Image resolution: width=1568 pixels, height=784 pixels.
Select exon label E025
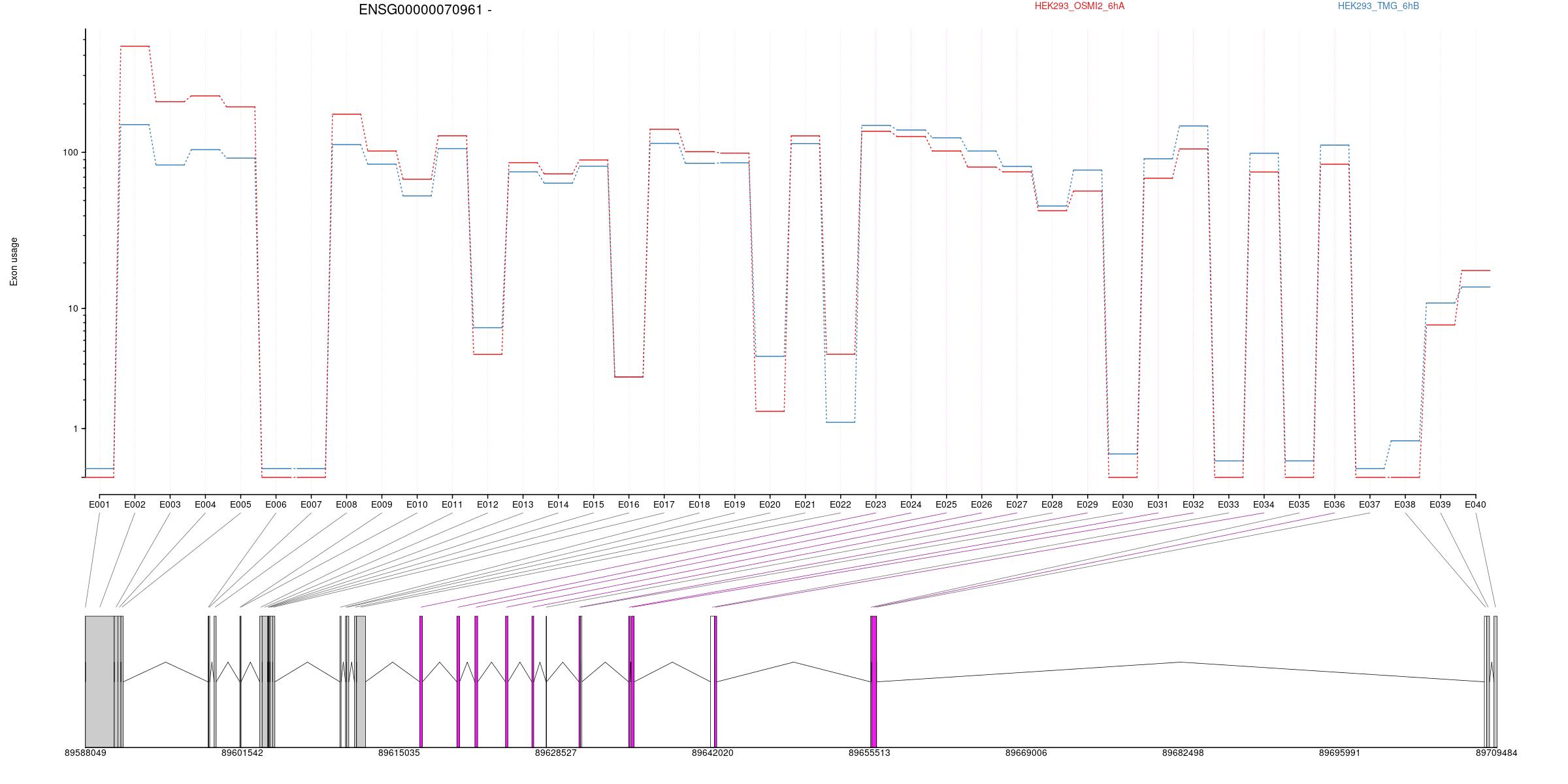point(946,504)
